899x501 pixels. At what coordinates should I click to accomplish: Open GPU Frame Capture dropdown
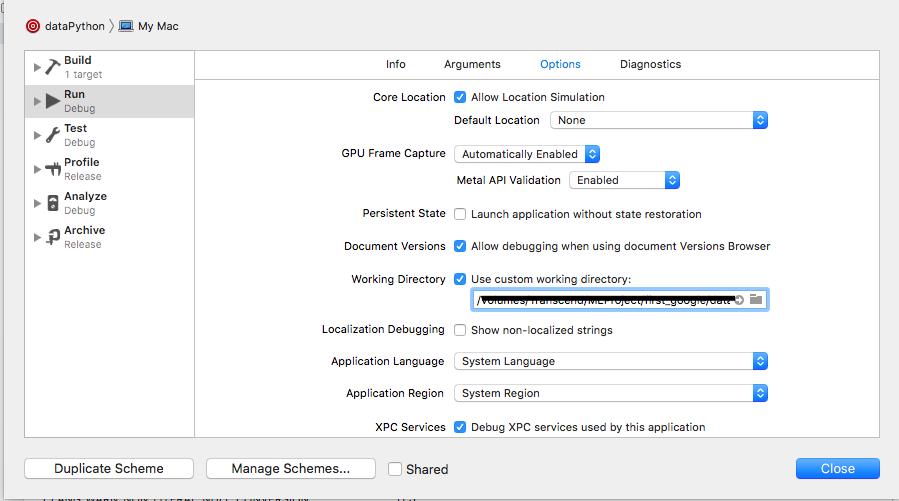(527, 154)
